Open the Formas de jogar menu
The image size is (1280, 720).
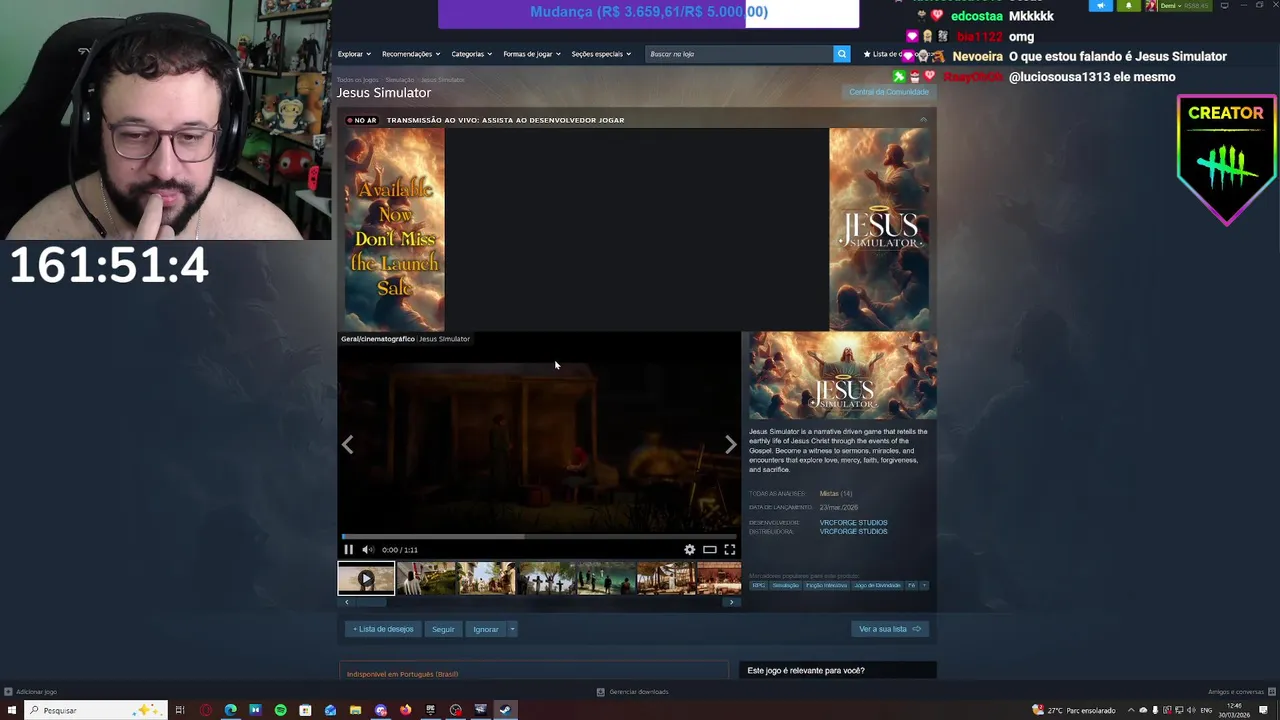click(x=532, y=54)
